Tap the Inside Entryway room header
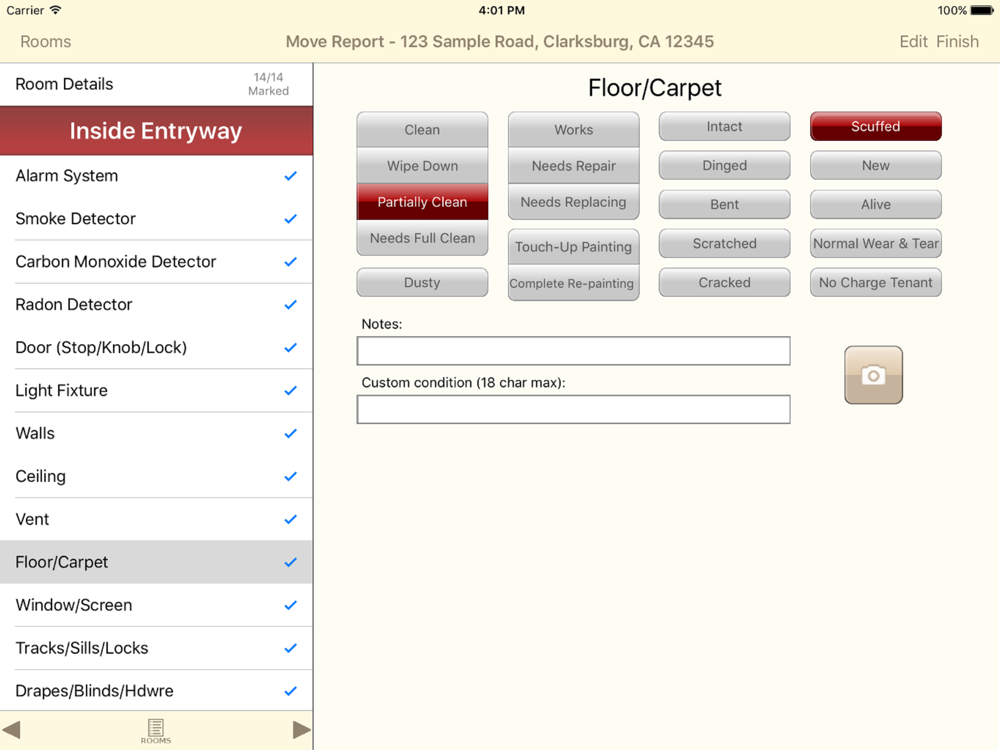The image size is (1000, 750). pos(156,131)
